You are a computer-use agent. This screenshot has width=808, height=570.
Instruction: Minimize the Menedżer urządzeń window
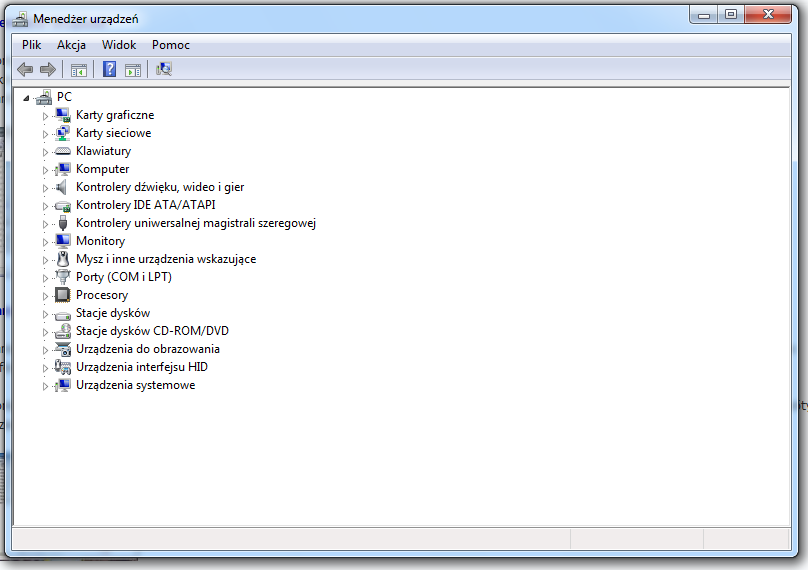coord(704,15)
